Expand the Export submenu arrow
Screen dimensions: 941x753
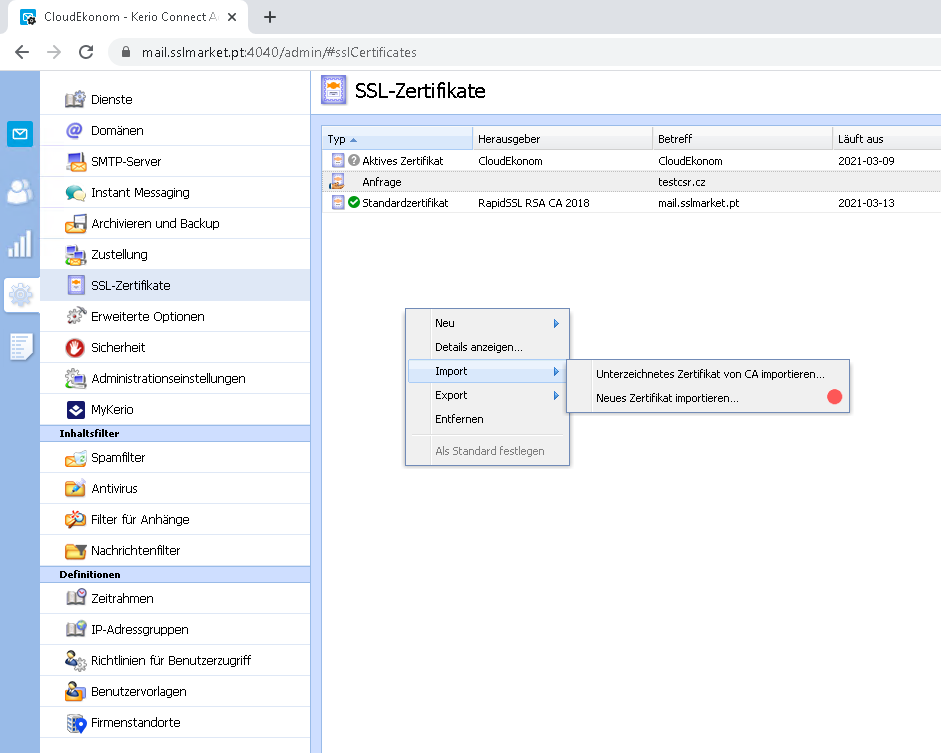556,395
